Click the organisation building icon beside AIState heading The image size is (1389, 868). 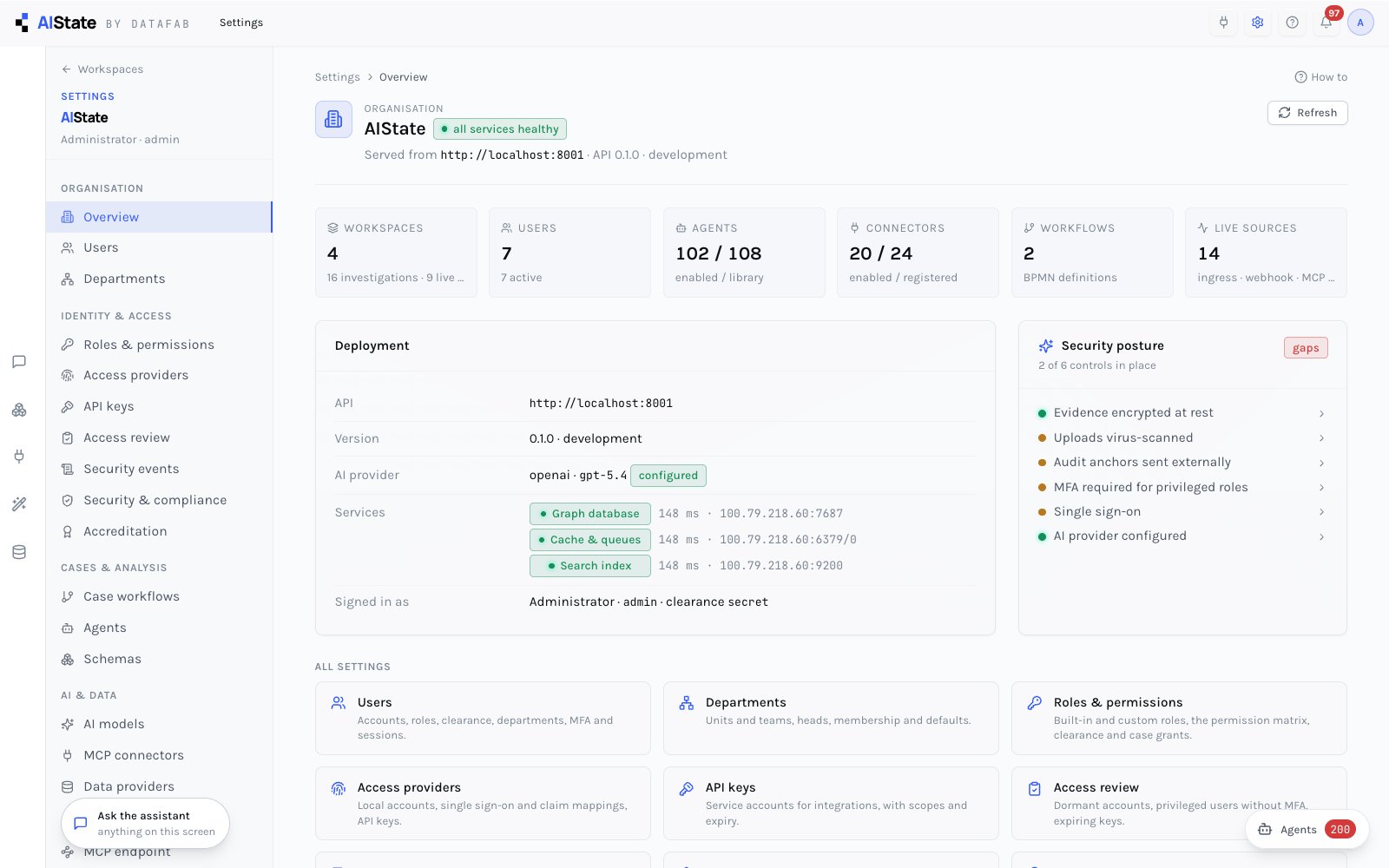tap(333, 120)
